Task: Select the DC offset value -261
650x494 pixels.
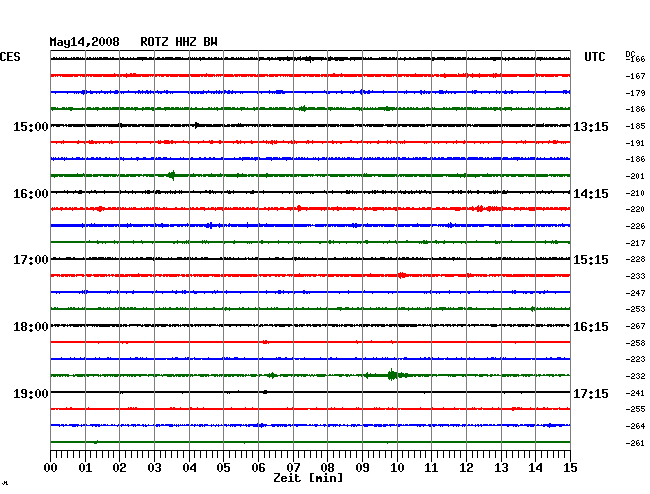Action: click(x=635, y=443)
